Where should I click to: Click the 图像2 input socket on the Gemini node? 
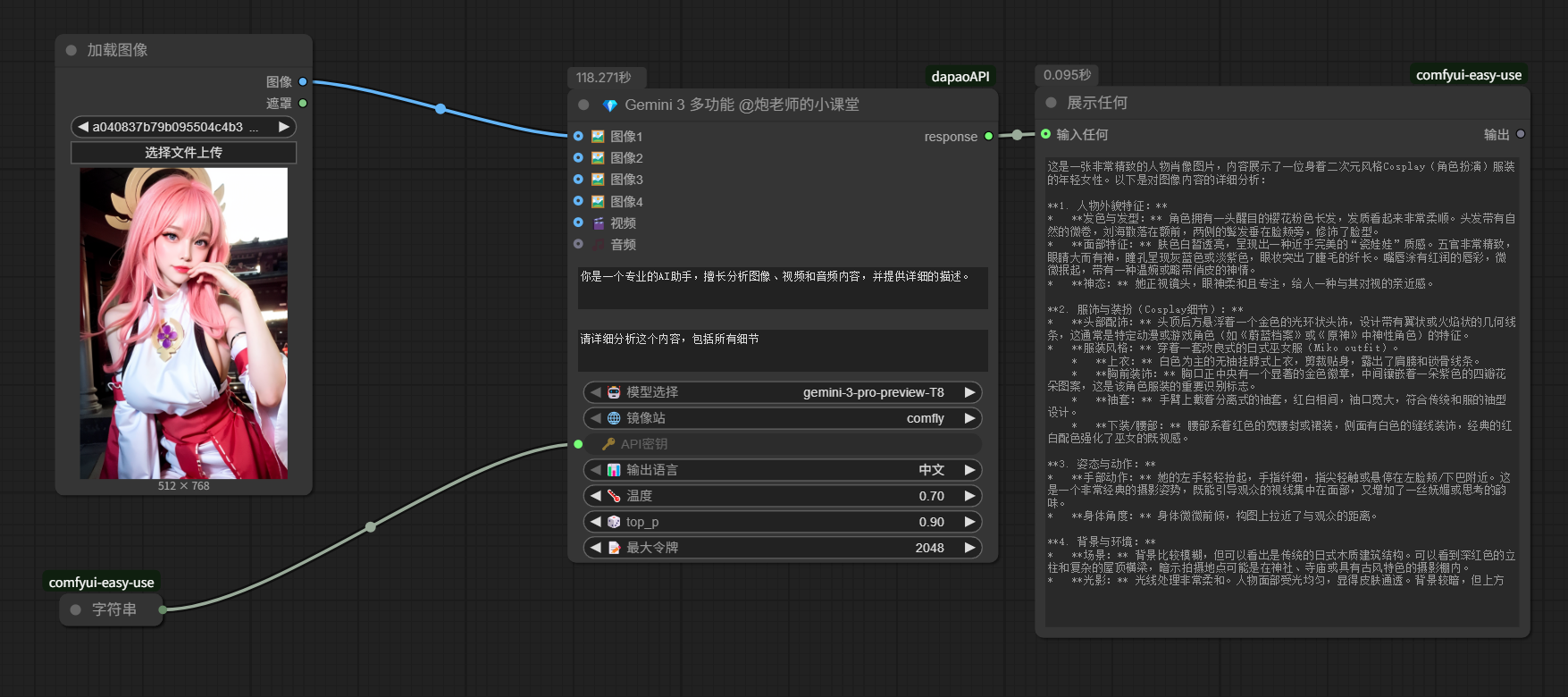click(x=578, y=157)
